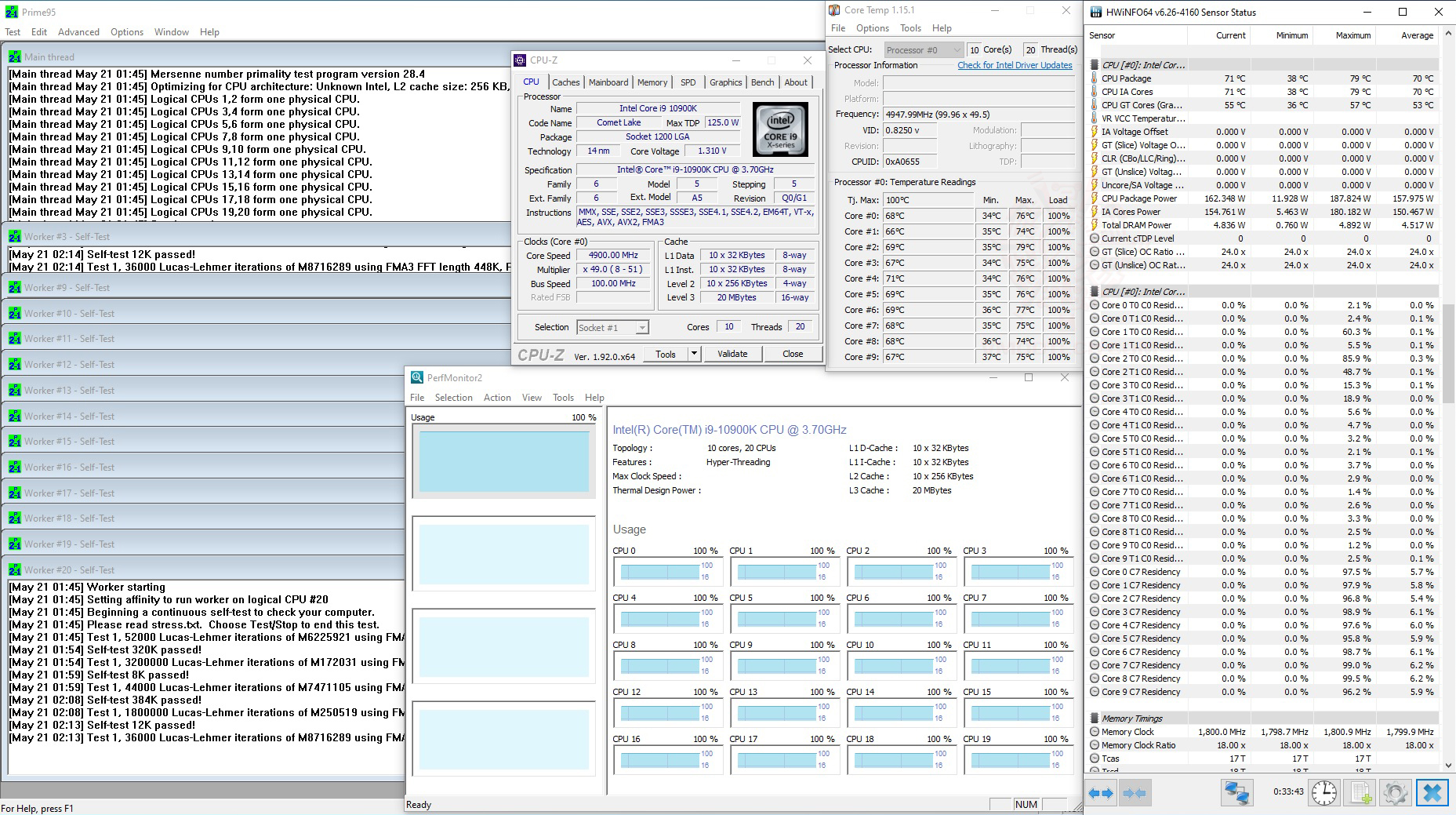The image size is (1456, 815).
Task: Open the Advanced menu in Prime95
Action: 78,32
